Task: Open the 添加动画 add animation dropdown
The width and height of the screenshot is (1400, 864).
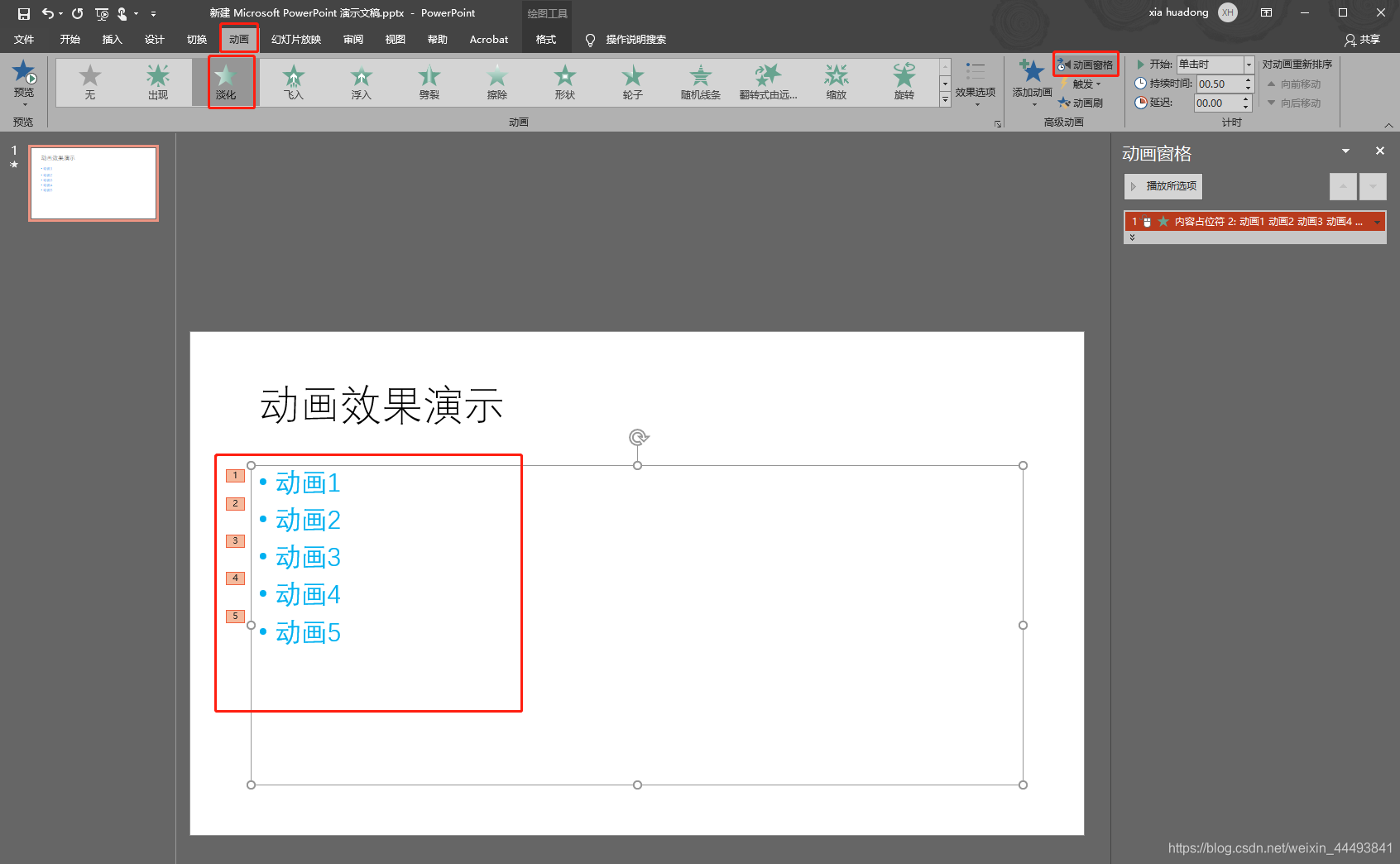Action: tap(1032, 83)
